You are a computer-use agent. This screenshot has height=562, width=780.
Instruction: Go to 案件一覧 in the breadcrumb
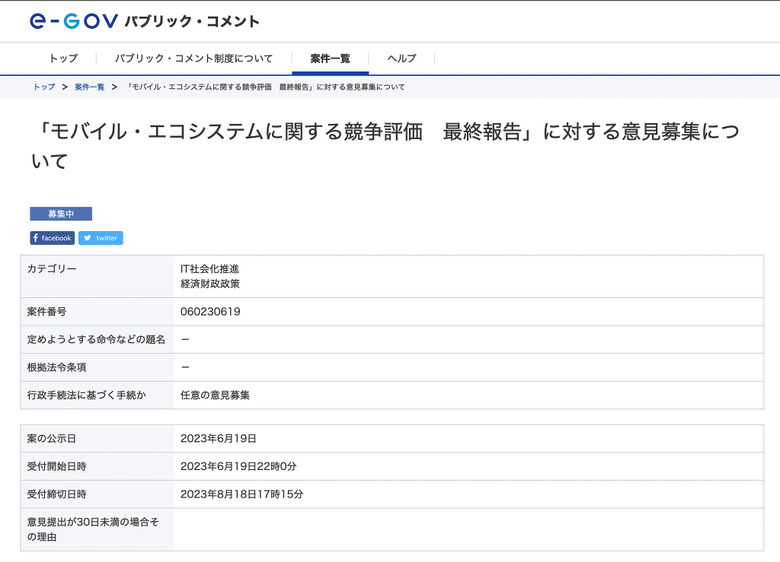89,87
